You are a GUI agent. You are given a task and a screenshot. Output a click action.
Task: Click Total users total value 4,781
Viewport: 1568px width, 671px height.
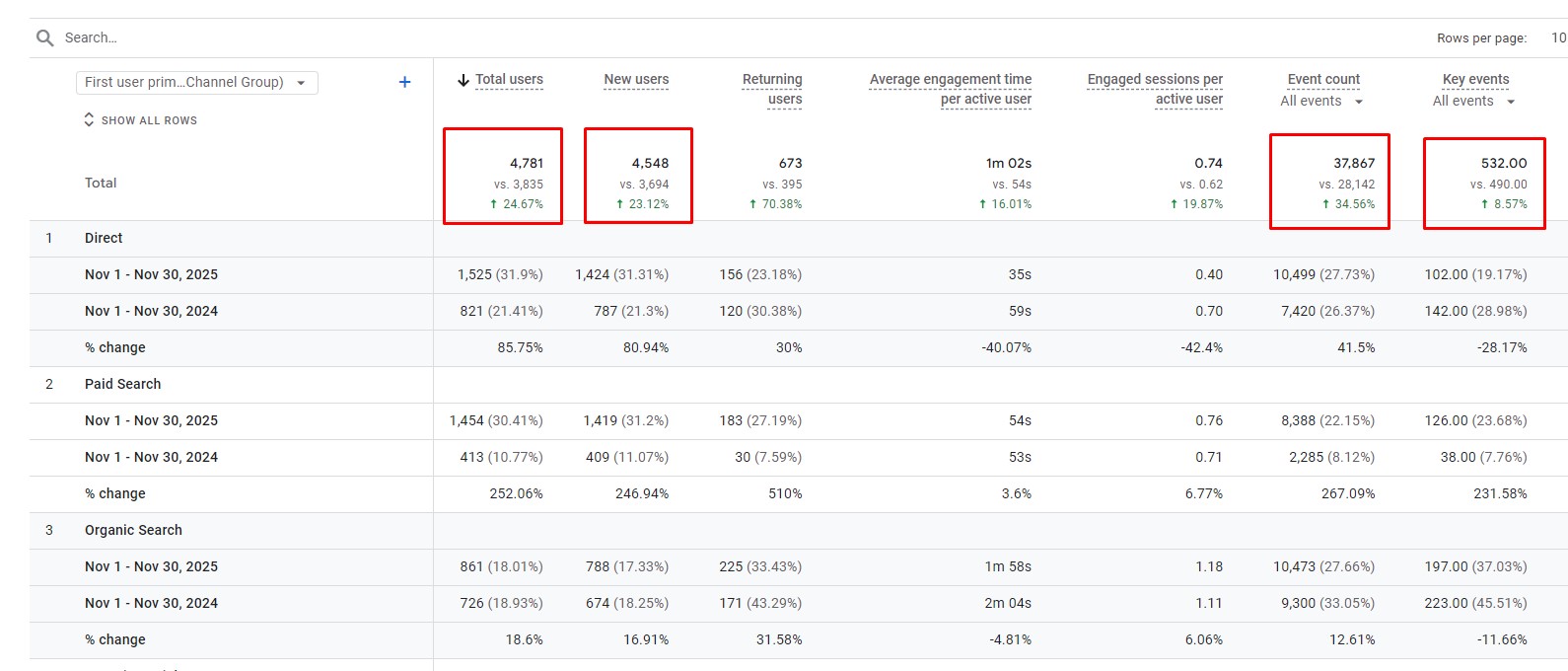526,163
